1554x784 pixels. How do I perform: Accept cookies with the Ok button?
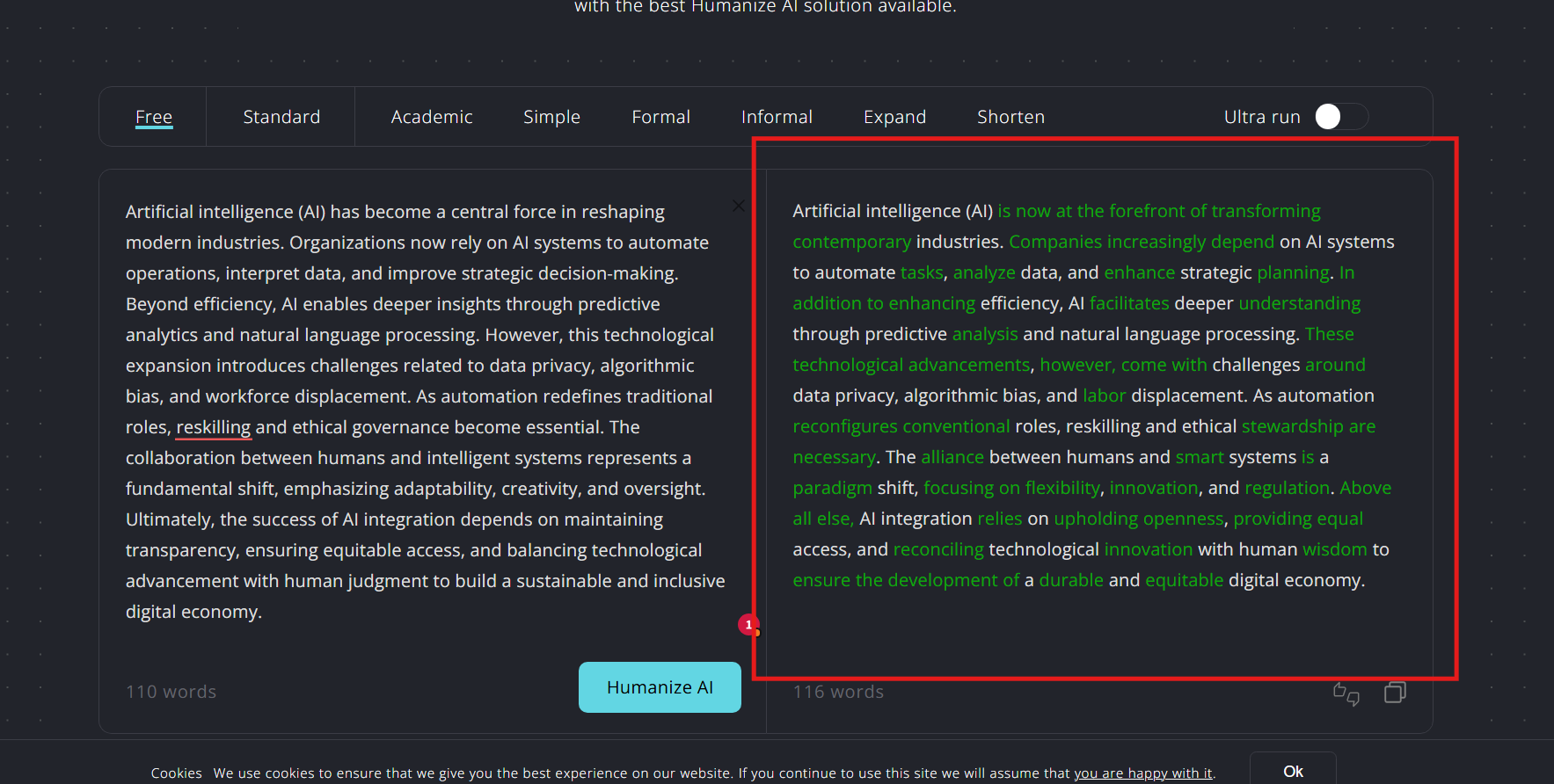pos(1292,771)
